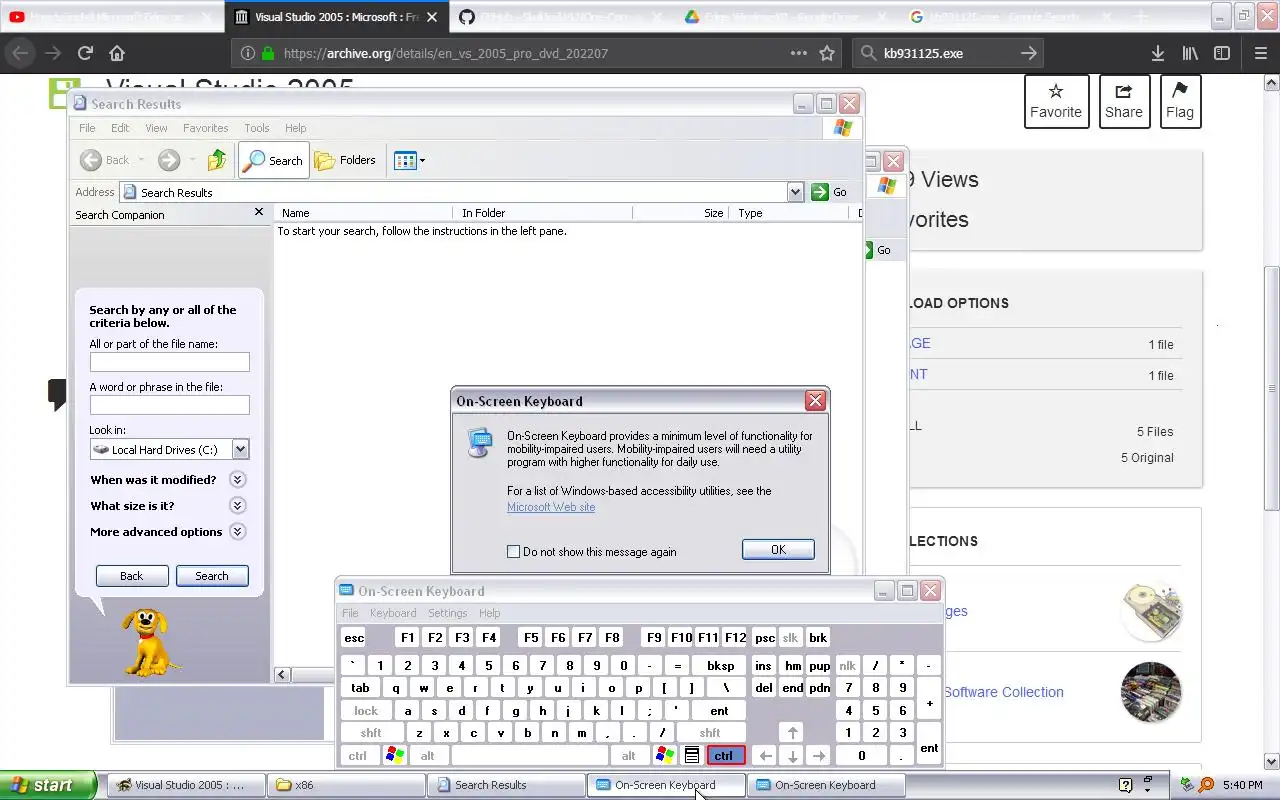Share this archive.org item
This screenshot has width=1280, height=800.
[1124, 101]
